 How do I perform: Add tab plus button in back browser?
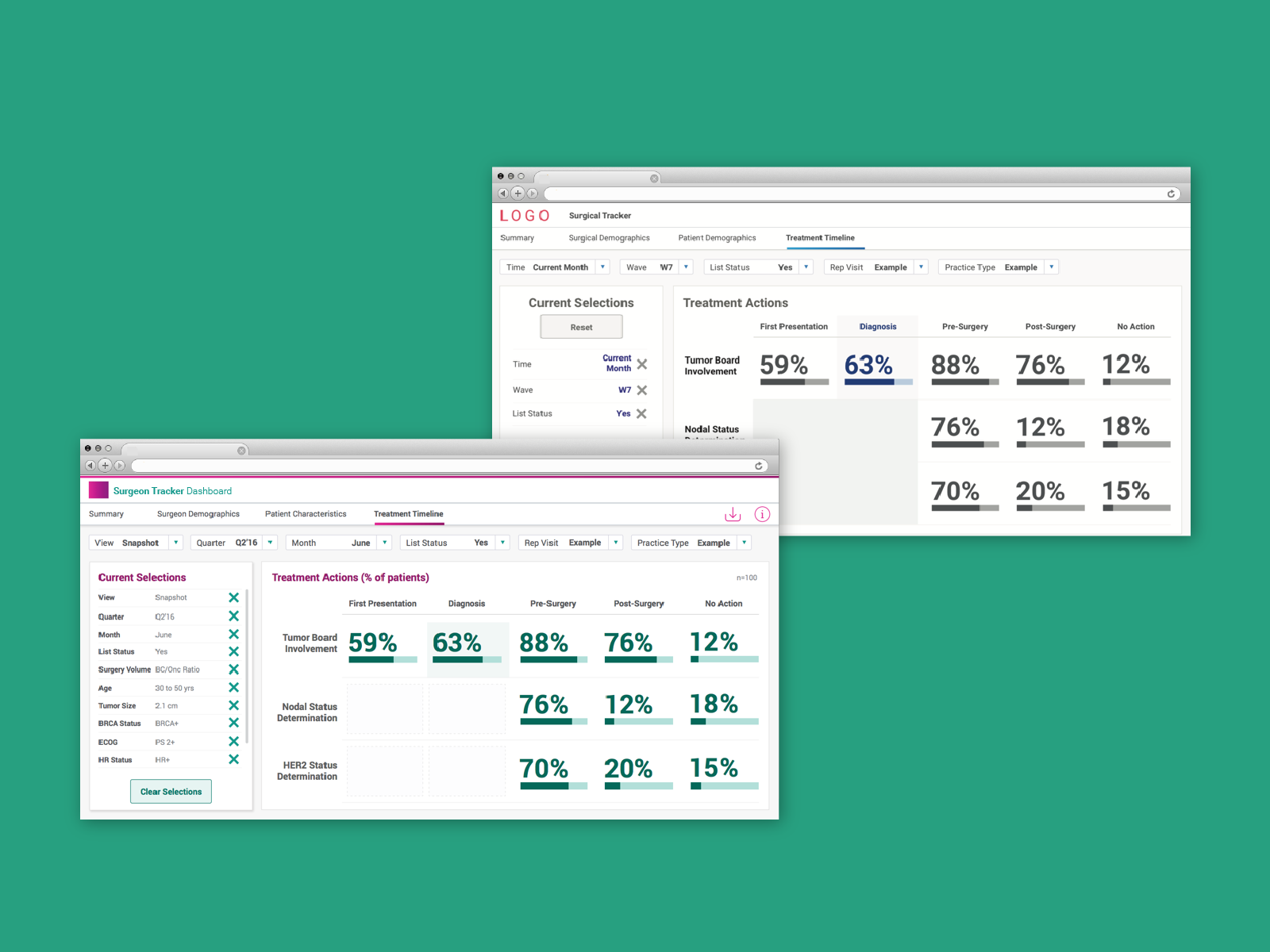click(x=518, y=194)
